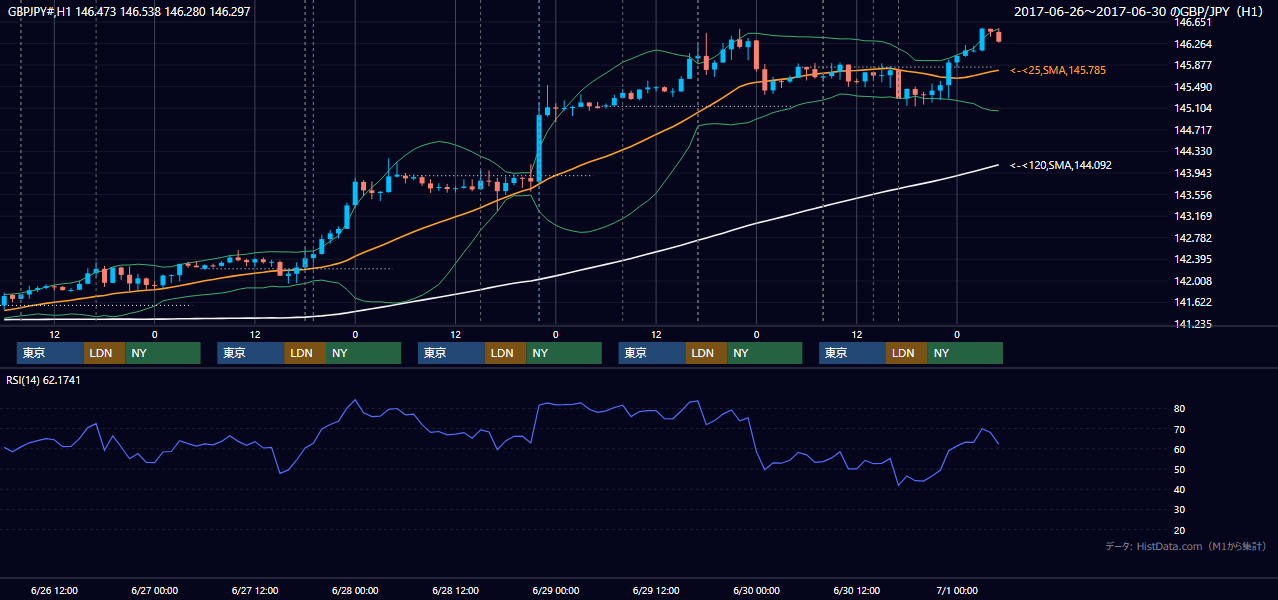Click the 6/29 00:00 date label
Image resolution: width=1278 pixels, height=600 pixels.
[x=556, y=590]
